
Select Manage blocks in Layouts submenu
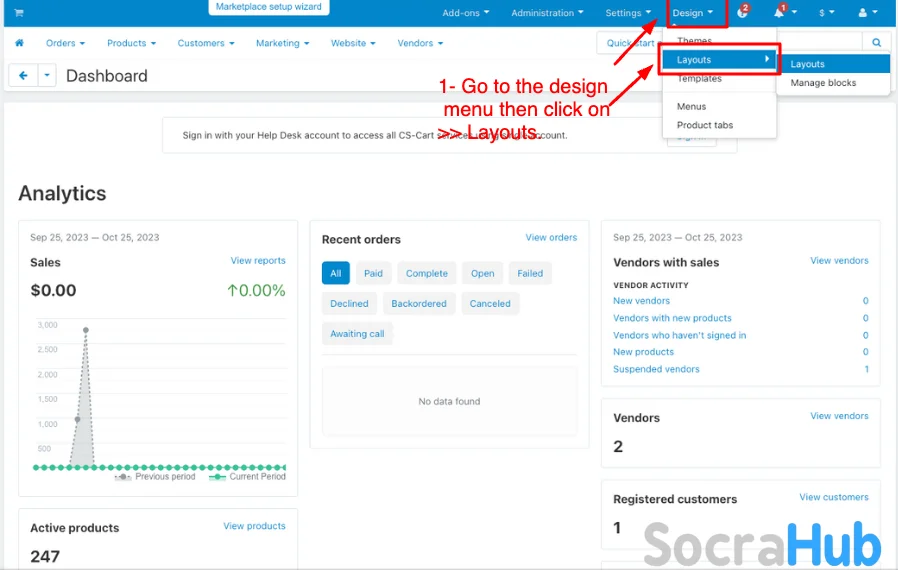[x=823, y=83]
